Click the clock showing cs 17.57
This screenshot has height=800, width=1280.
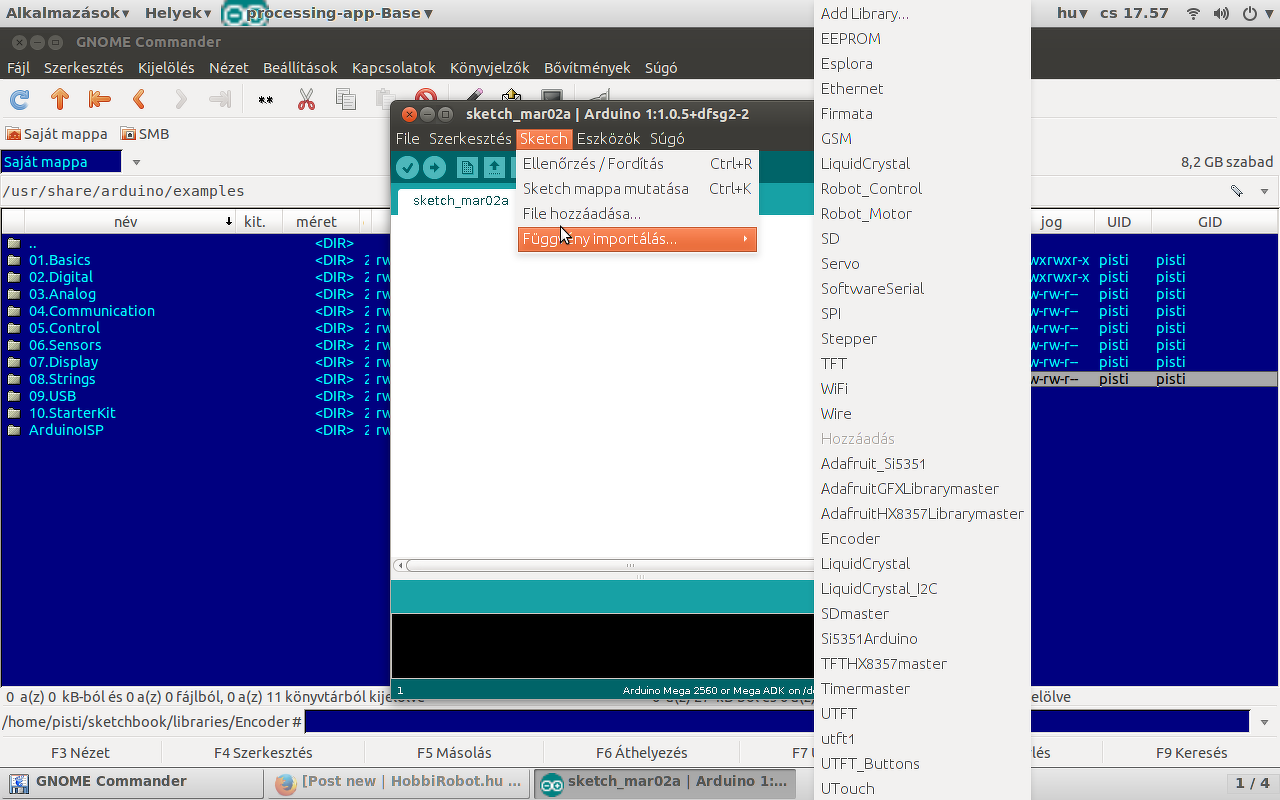point(1134,13)
